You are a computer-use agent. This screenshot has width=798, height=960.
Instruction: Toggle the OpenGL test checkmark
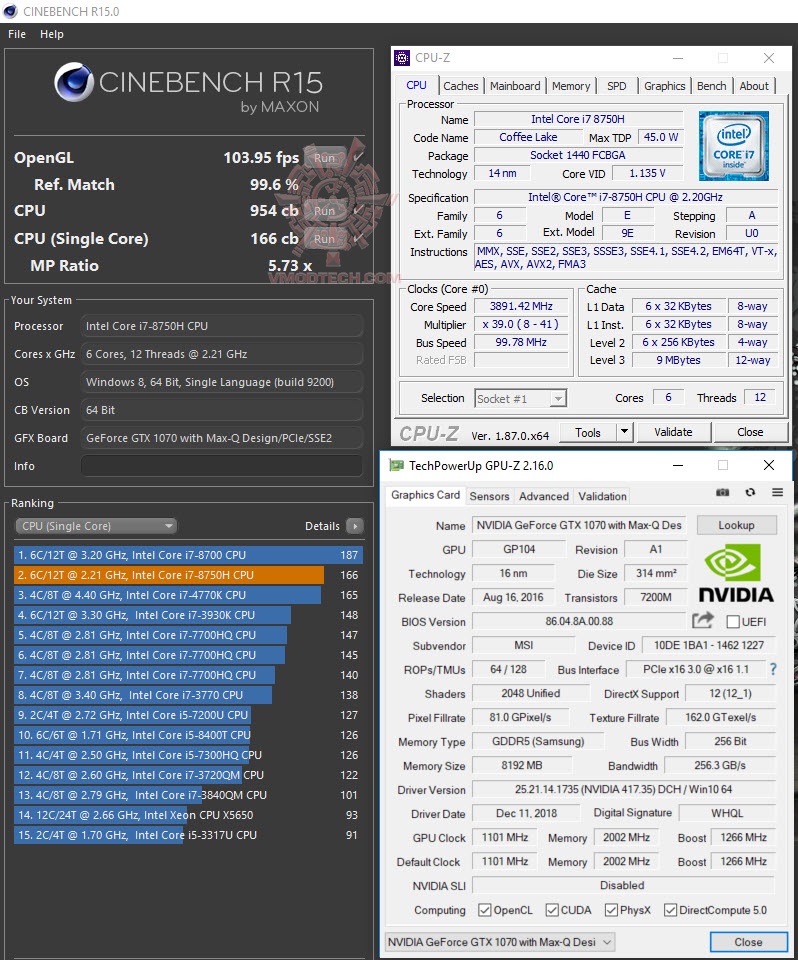click(x=358, y=157)
